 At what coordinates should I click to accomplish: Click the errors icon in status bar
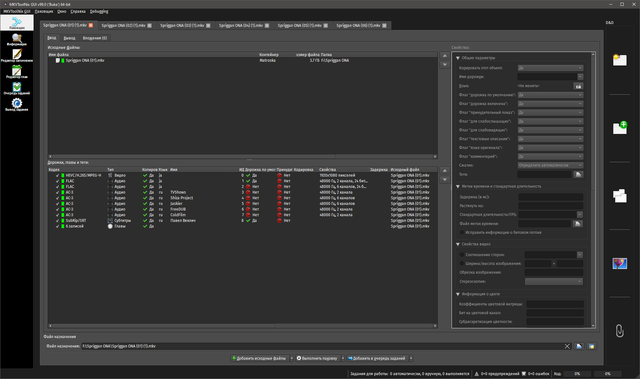(x=524, y=374)
